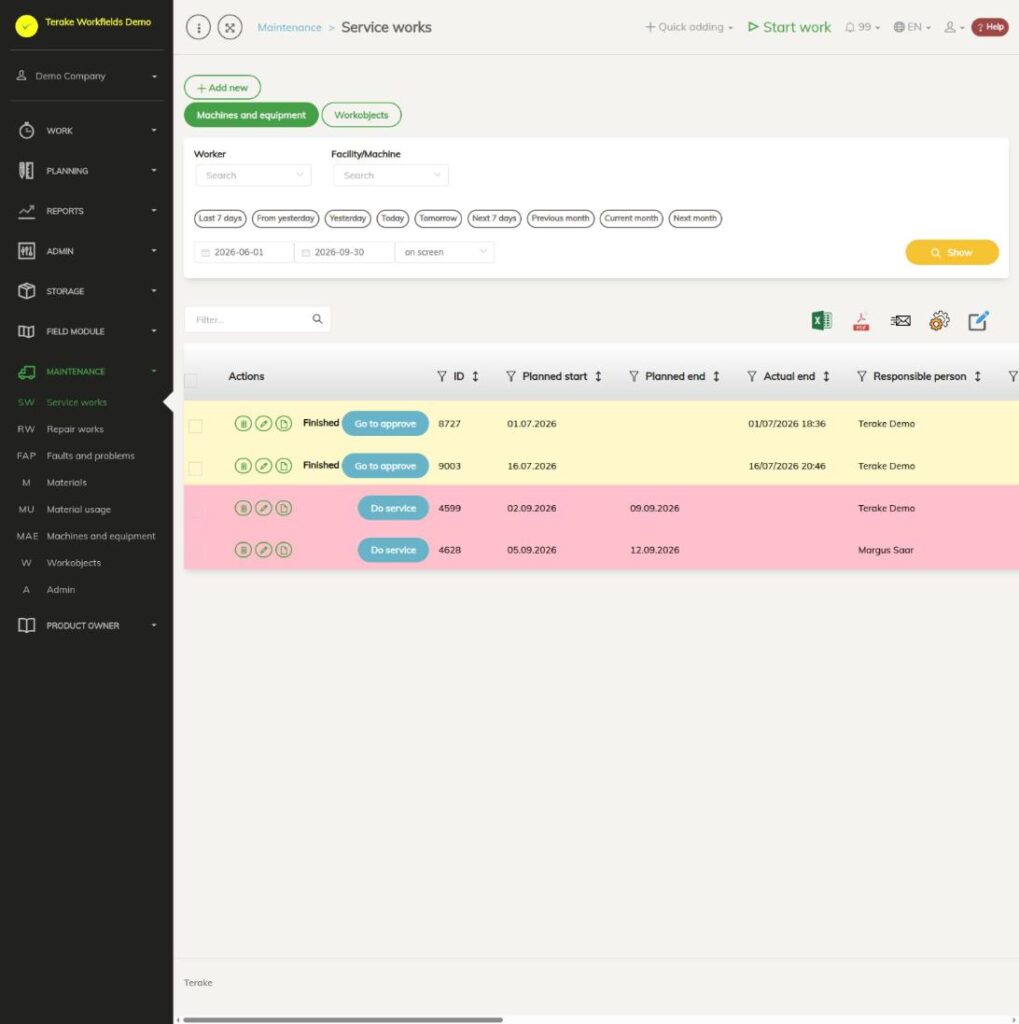Focus the Filter text field

(x=257, y=319)
